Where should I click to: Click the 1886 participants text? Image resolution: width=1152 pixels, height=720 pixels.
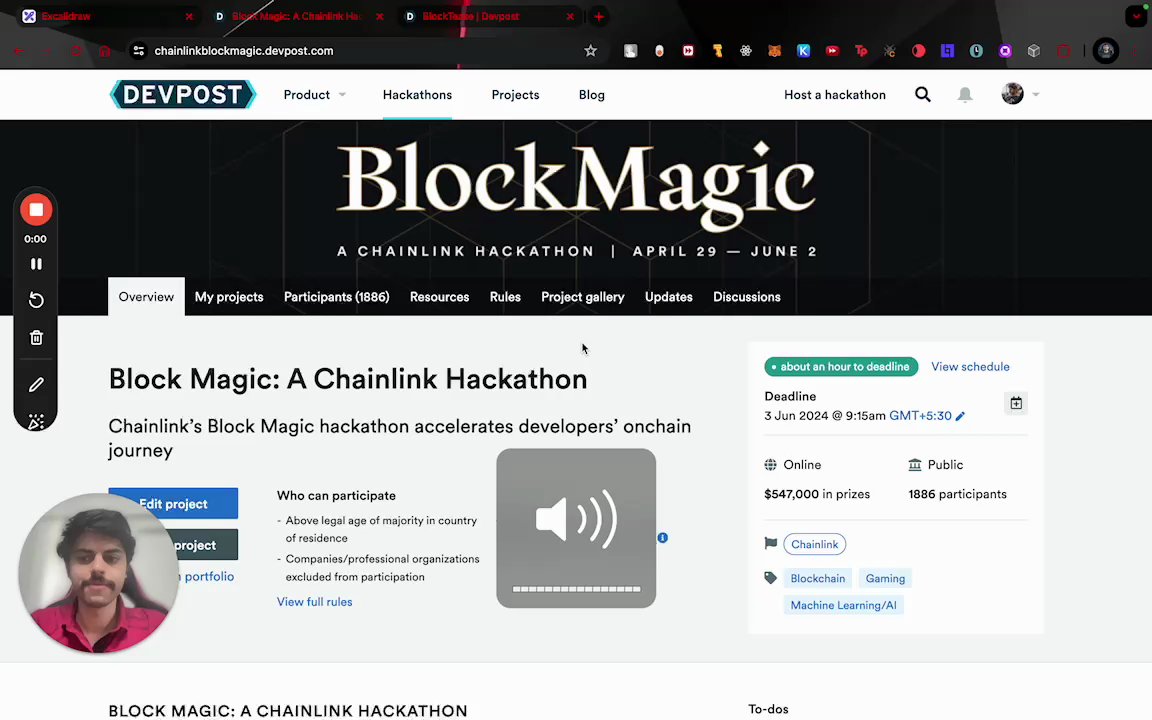pos(957,494)
